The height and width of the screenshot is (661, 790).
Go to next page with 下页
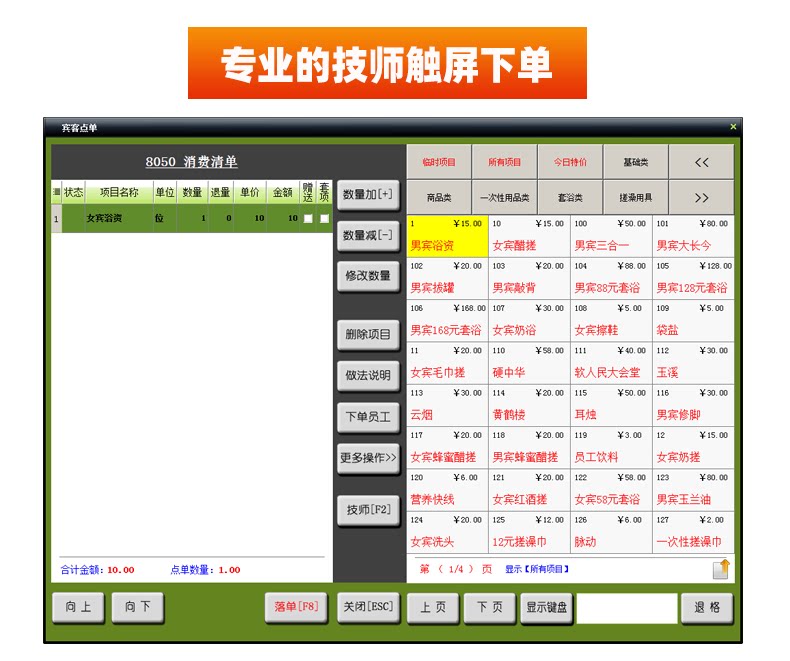(489, 608)
